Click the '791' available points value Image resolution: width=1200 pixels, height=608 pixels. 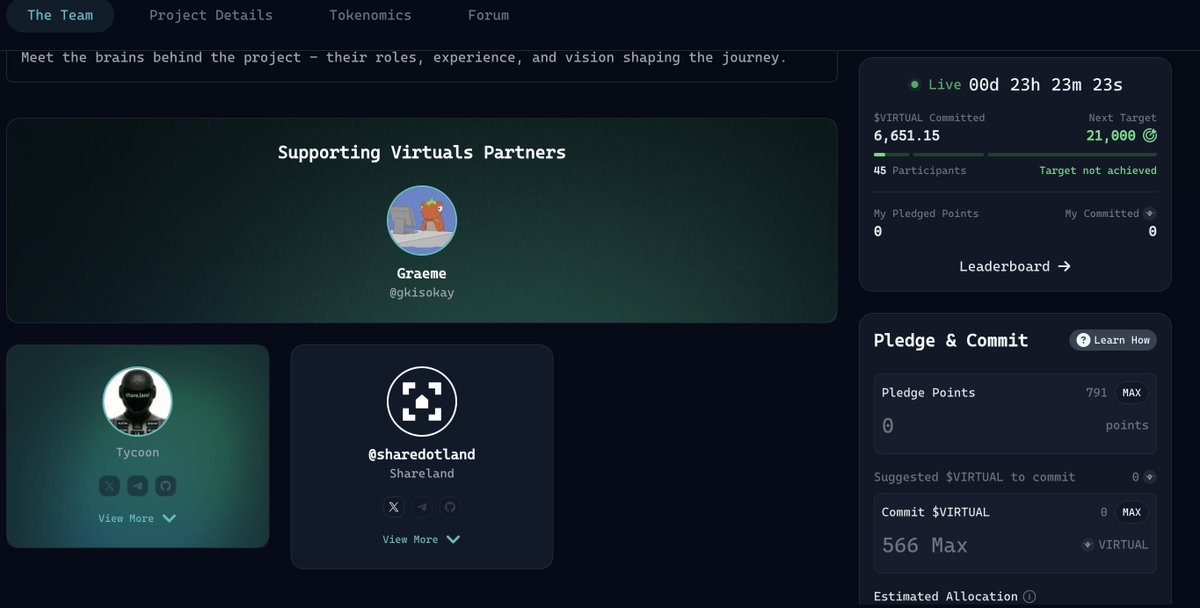pyautogui.click(x=1096, y=393)
